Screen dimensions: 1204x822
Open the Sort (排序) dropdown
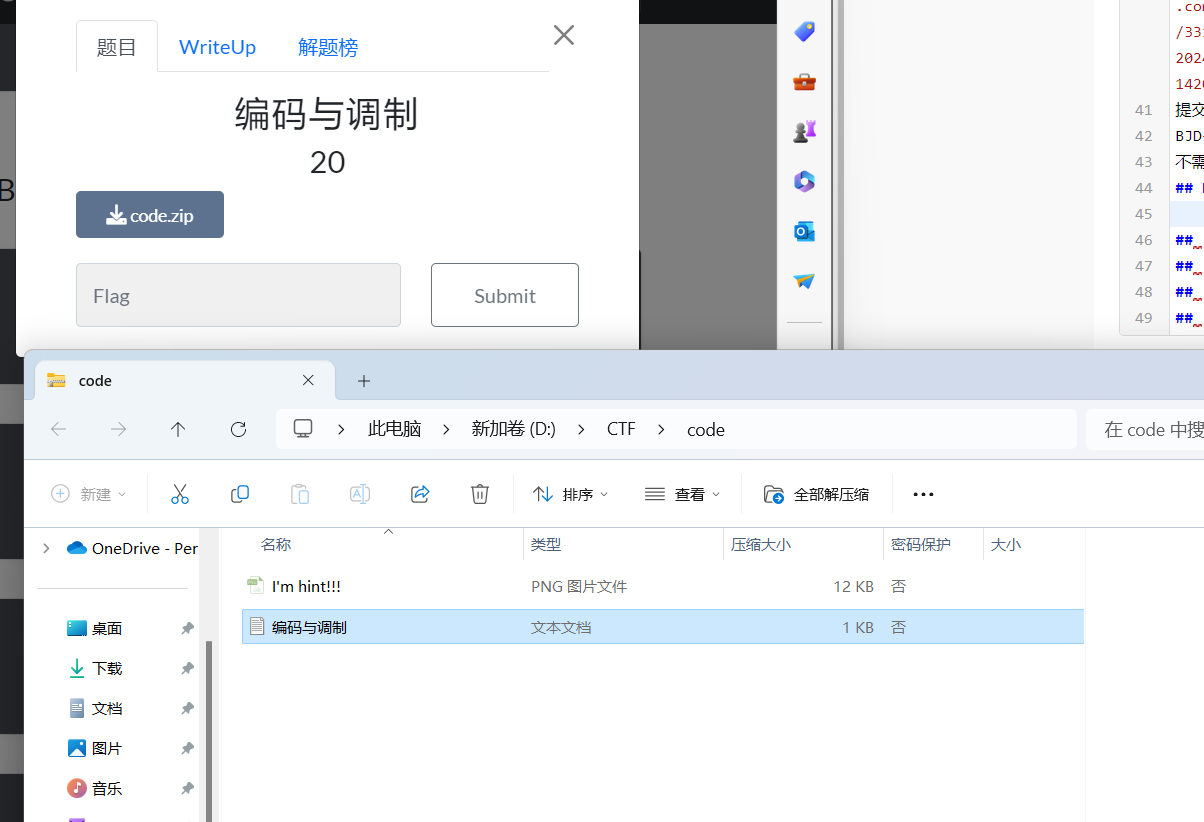tap(571, 494)
